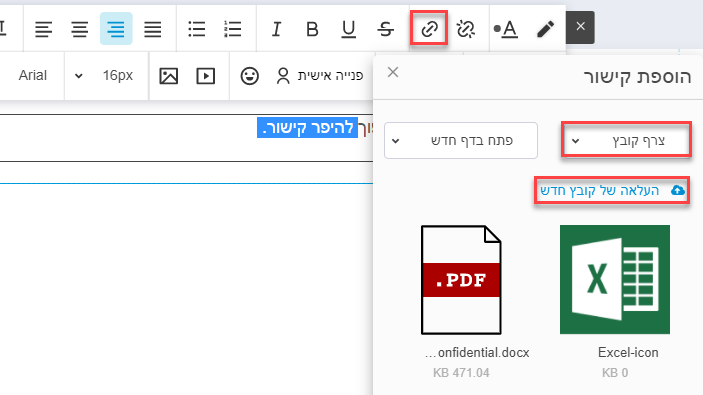The width and height of the screenshot is (703, 395).
Task: Close the editor toolbar with X
Action: [x=580, y=27]
